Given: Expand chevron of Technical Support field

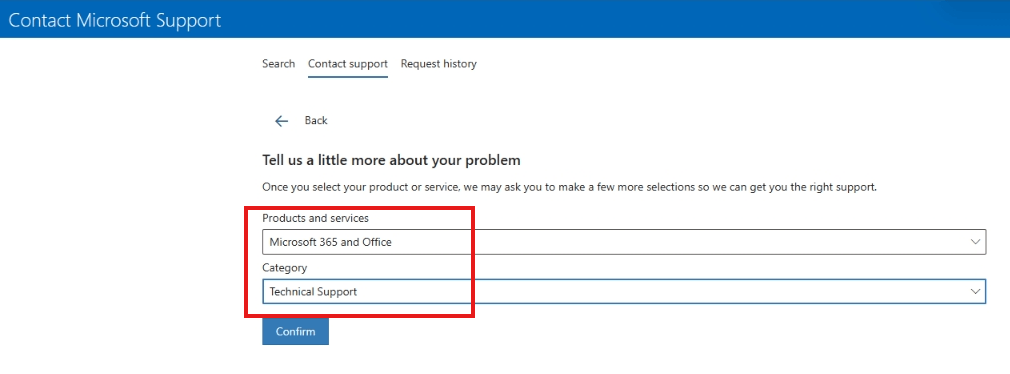Looking at the screenshot, I should 974,292.
